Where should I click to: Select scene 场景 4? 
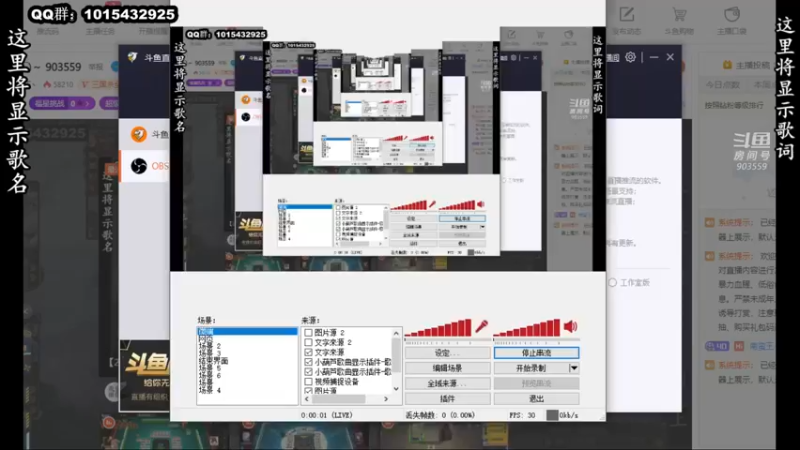point(210,390)
